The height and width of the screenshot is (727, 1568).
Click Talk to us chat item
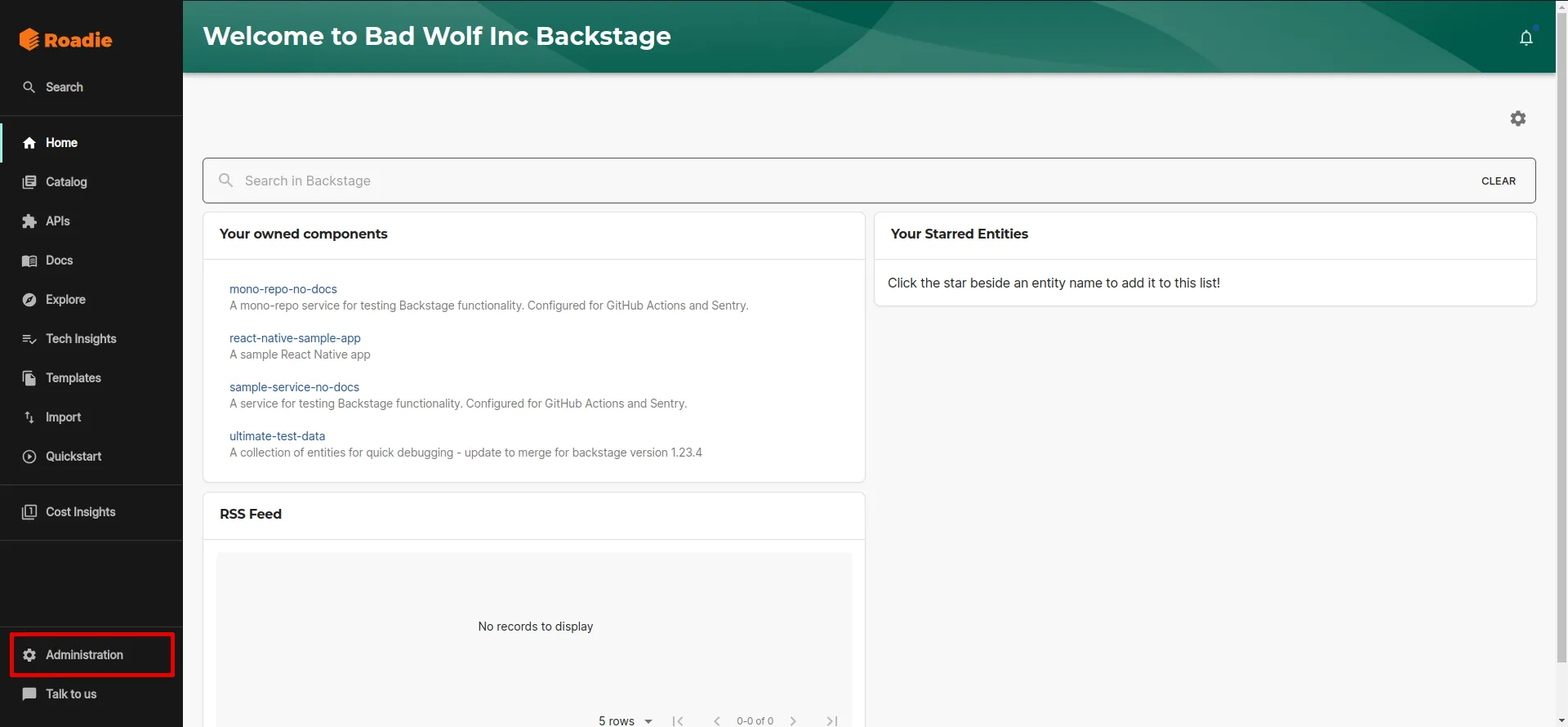[70, 694]
